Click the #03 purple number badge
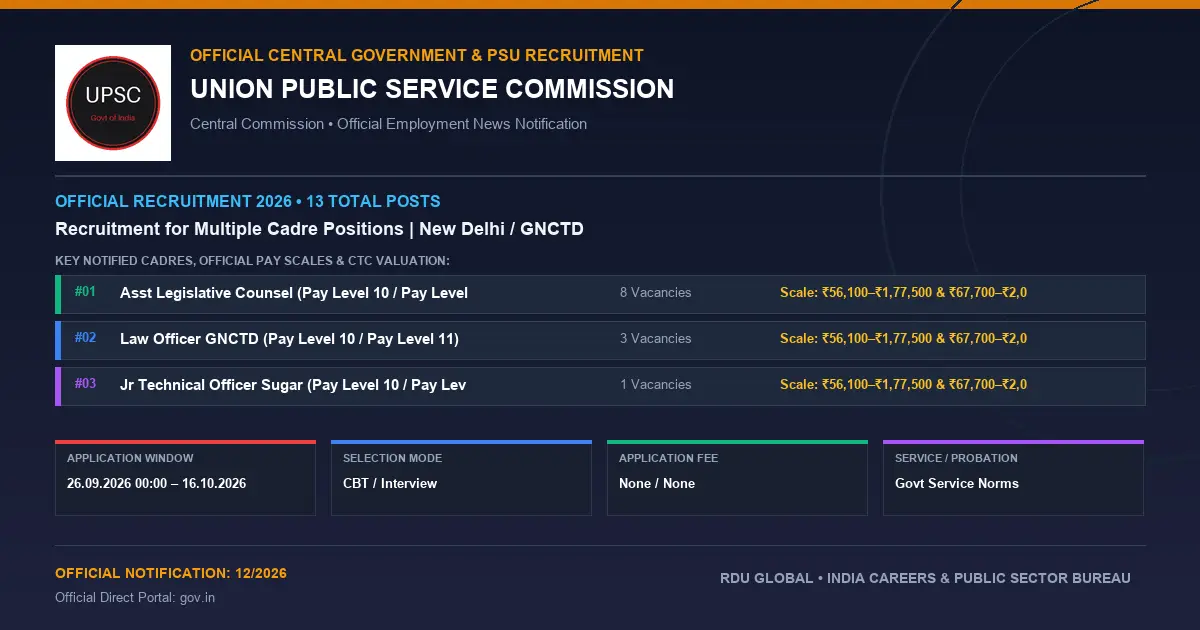Screen dimensions: 1200x630 (85, 384)
